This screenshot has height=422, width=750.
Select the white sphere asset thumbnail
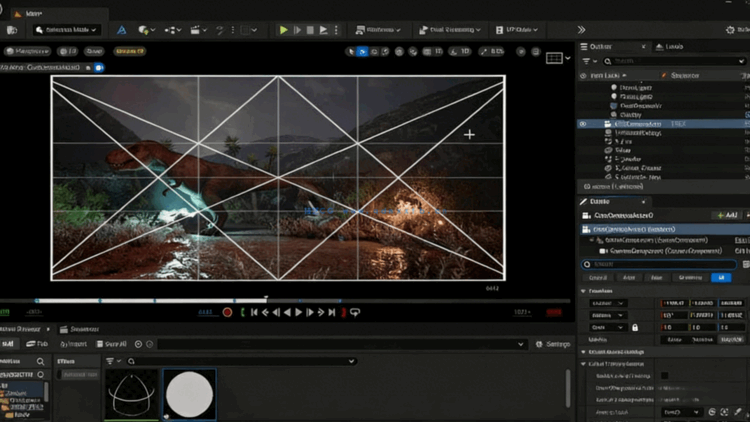click(x=189, y=394)
